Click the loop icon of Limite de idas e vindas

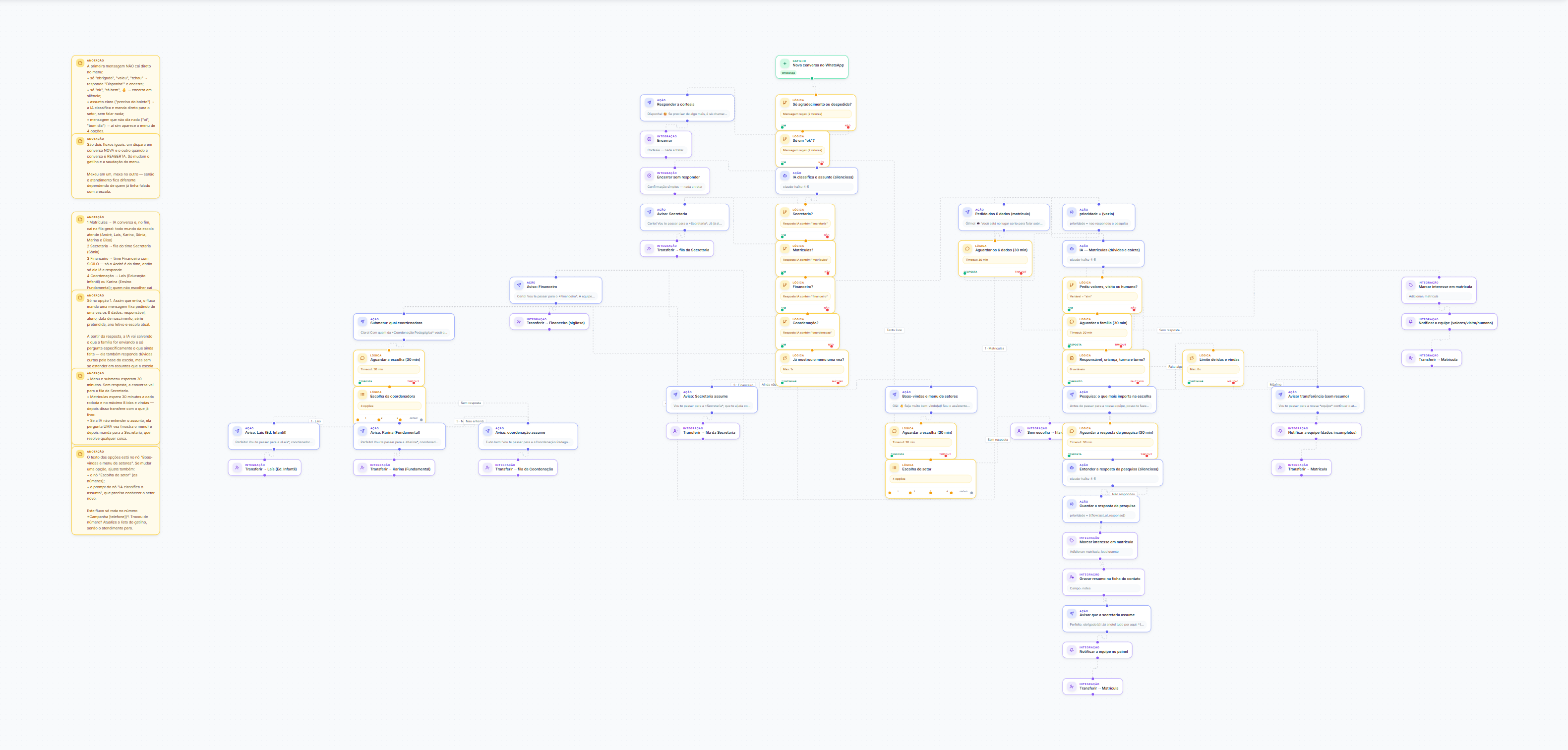pyautogui.click(x=1191, y=358)
